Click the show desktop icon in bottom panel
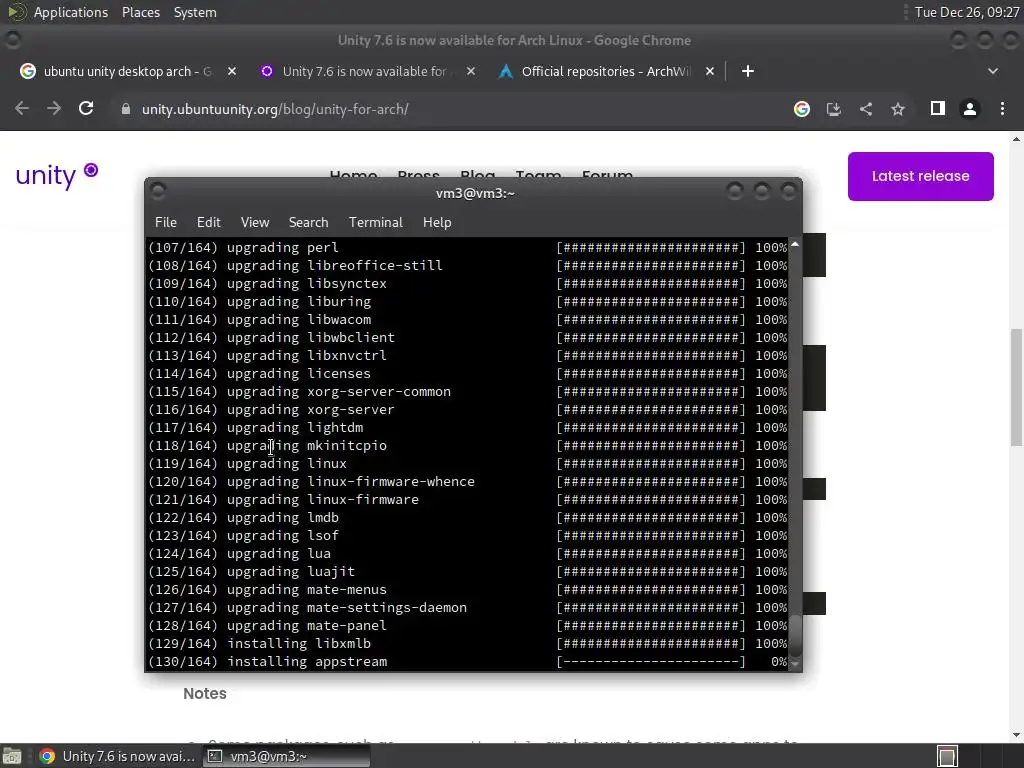 click(12, 756)
